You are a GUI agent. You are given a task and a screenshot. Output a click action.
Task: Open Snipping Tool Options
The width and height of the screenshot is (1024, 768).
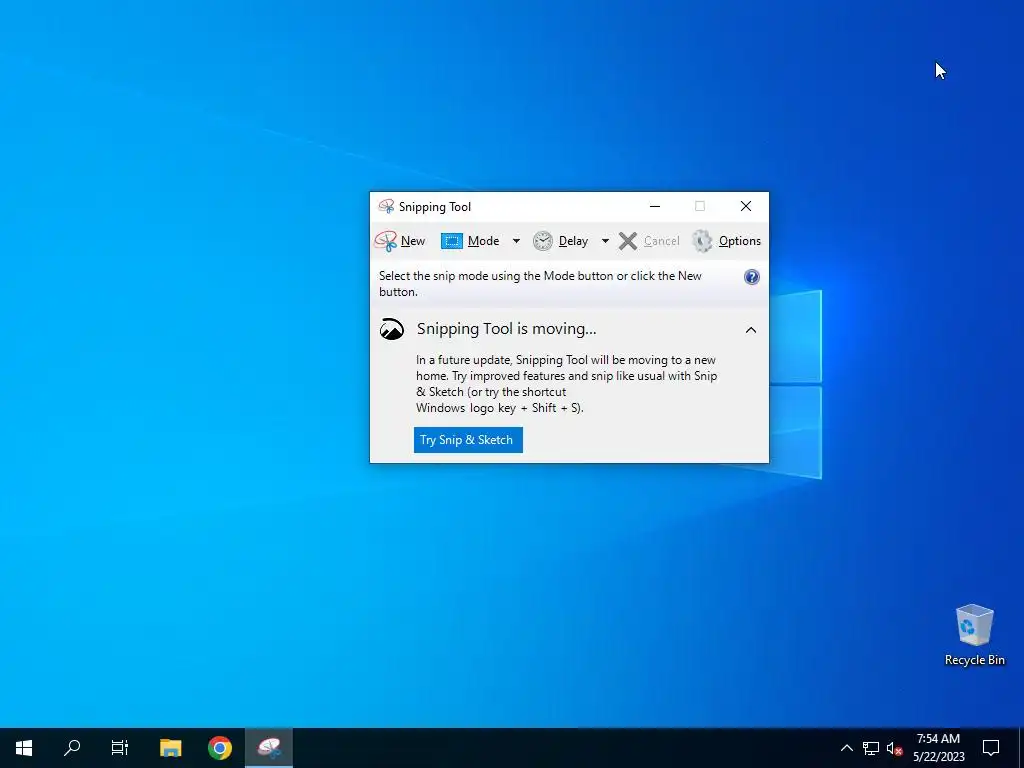[x=726, y=241]
